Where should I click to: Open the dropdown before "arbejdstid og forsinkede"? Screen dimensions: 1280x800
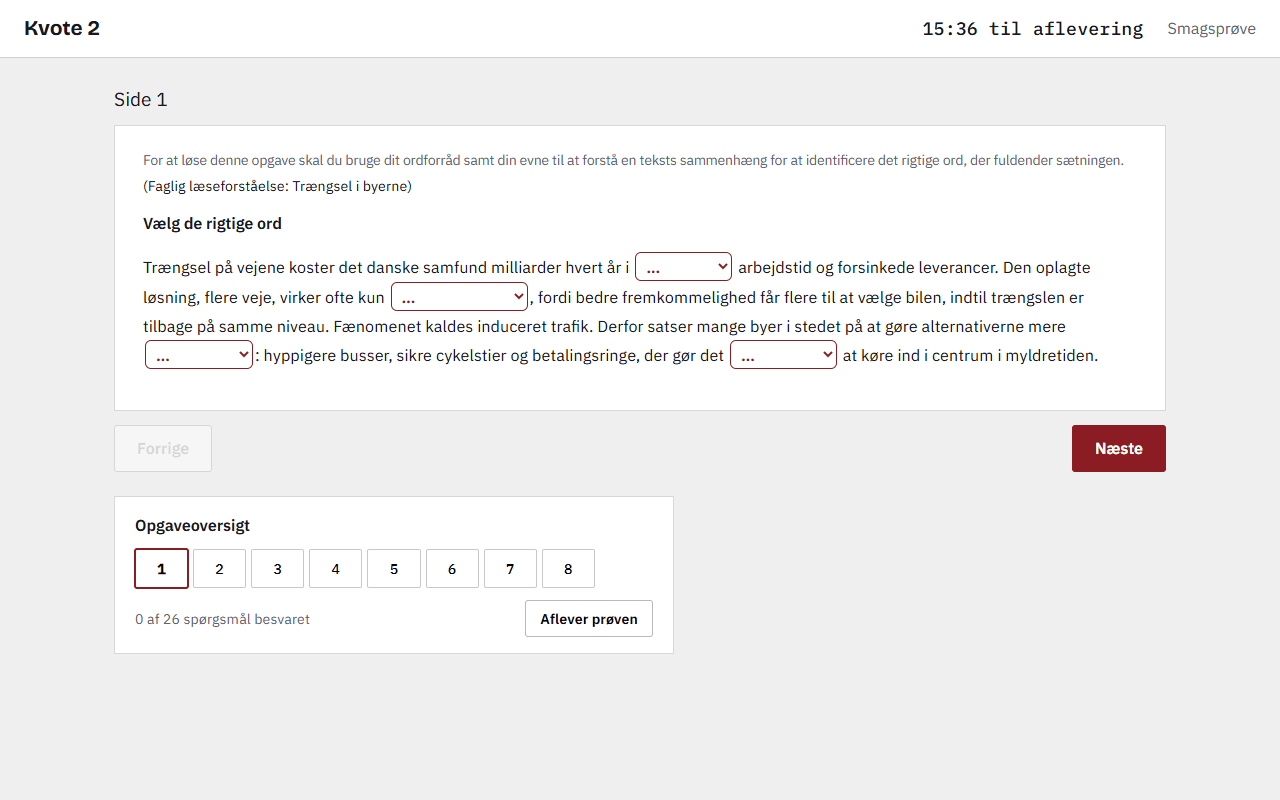point(684,267)
